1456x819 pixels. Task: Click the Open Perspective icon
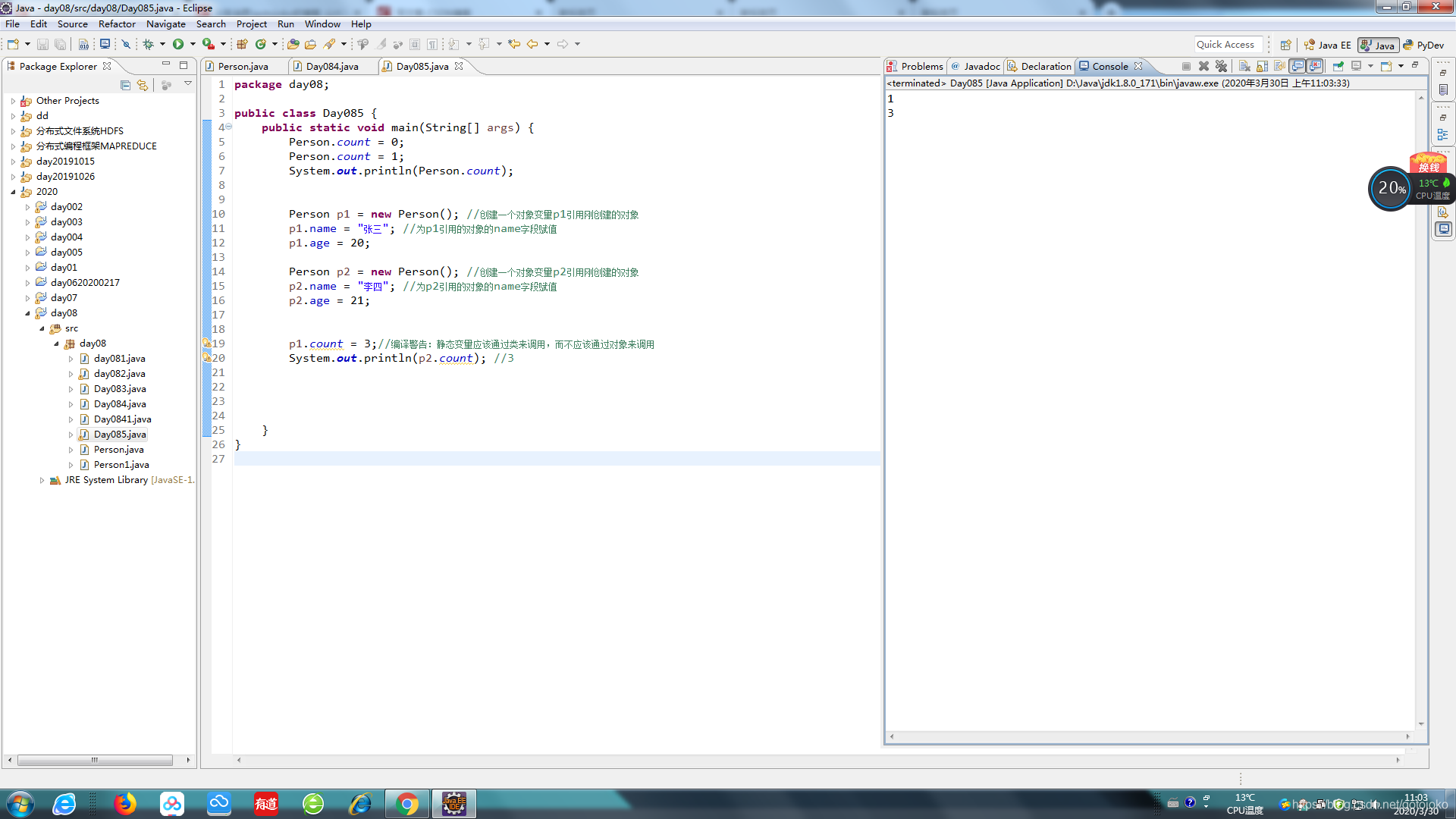click(x=1285, y=45)
